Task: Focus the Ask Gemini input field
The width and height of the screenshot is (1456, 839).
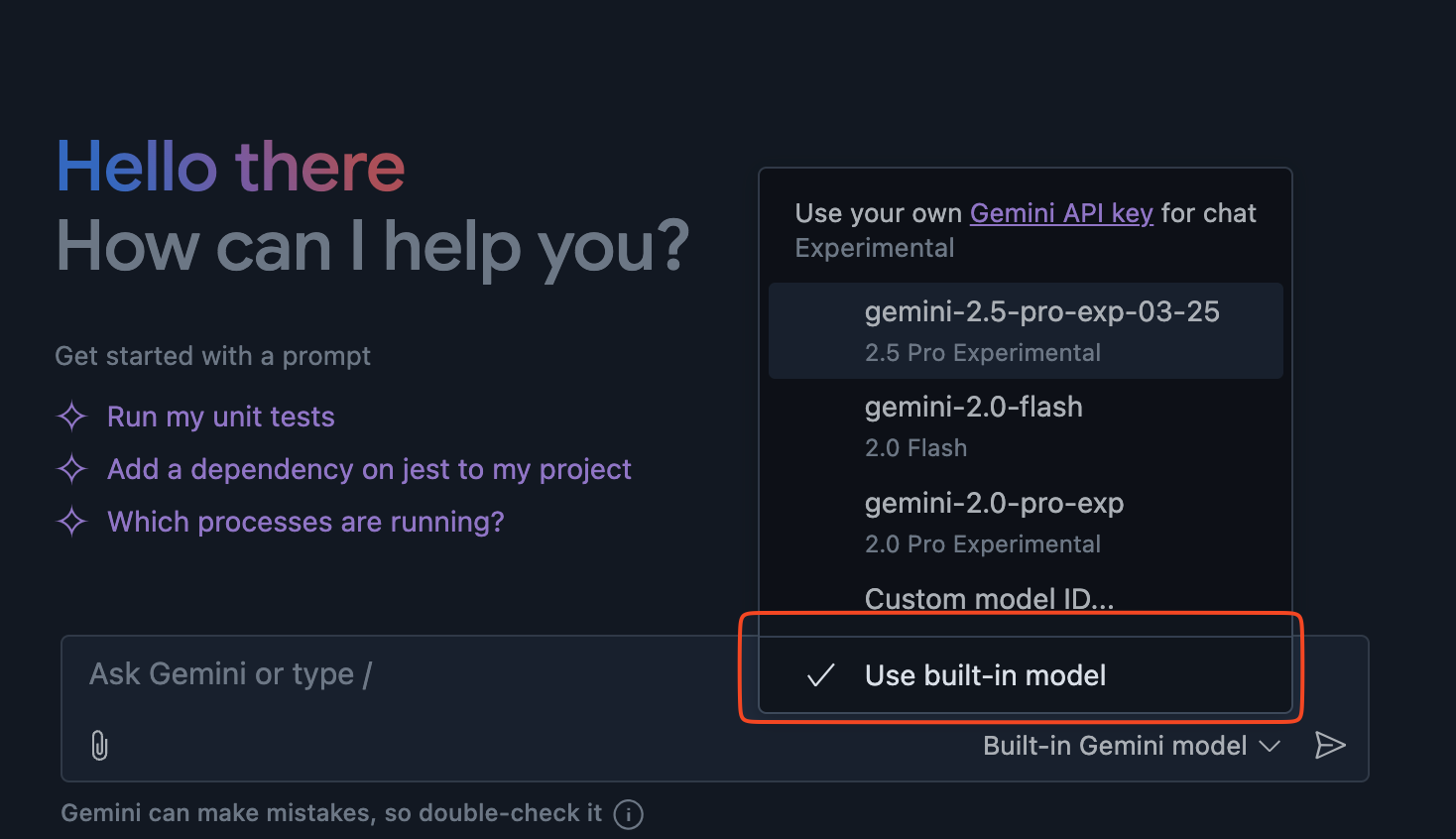Action: 397,674
